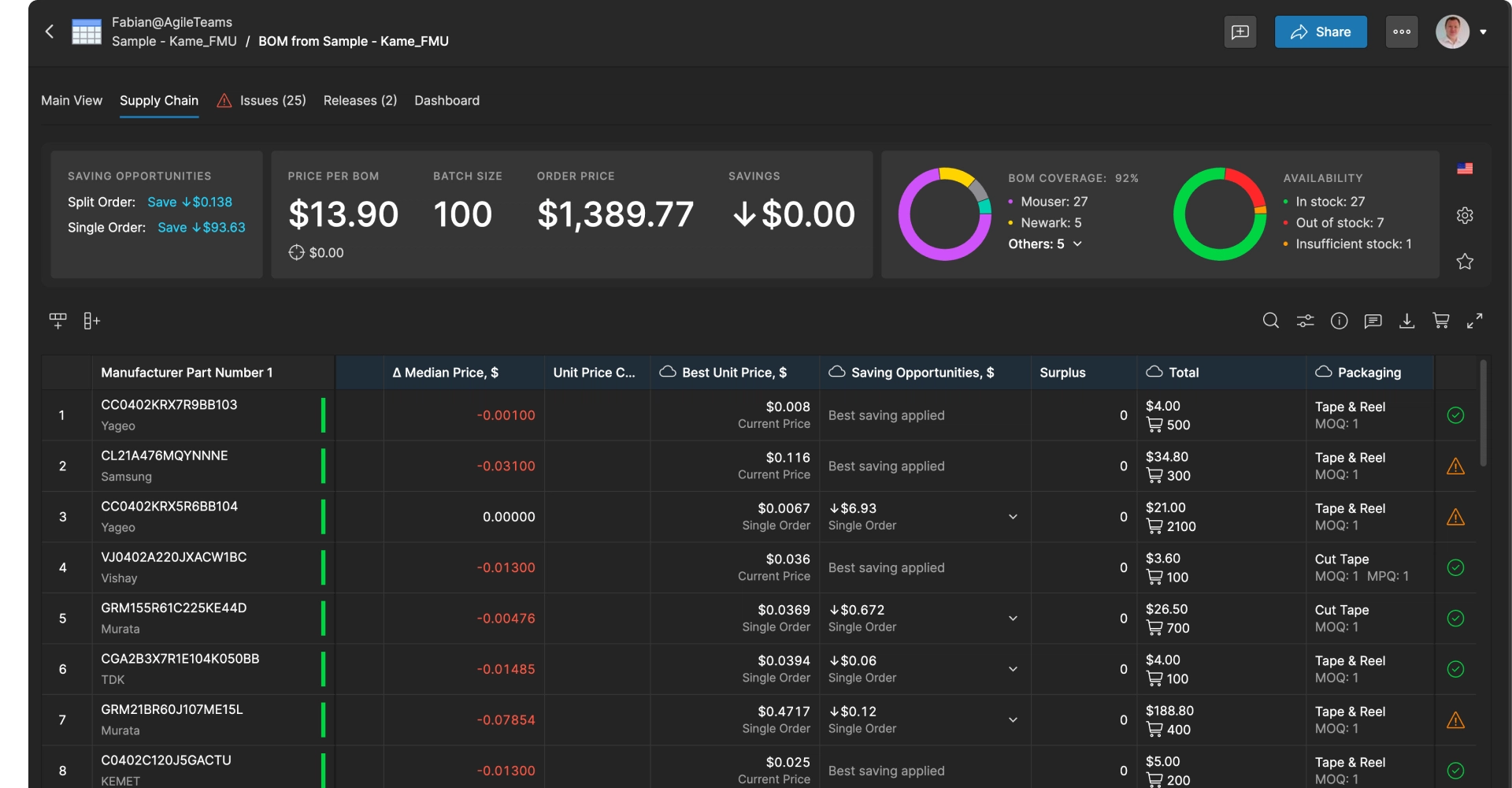Open the three-dot more options menu

(1402, 32)
